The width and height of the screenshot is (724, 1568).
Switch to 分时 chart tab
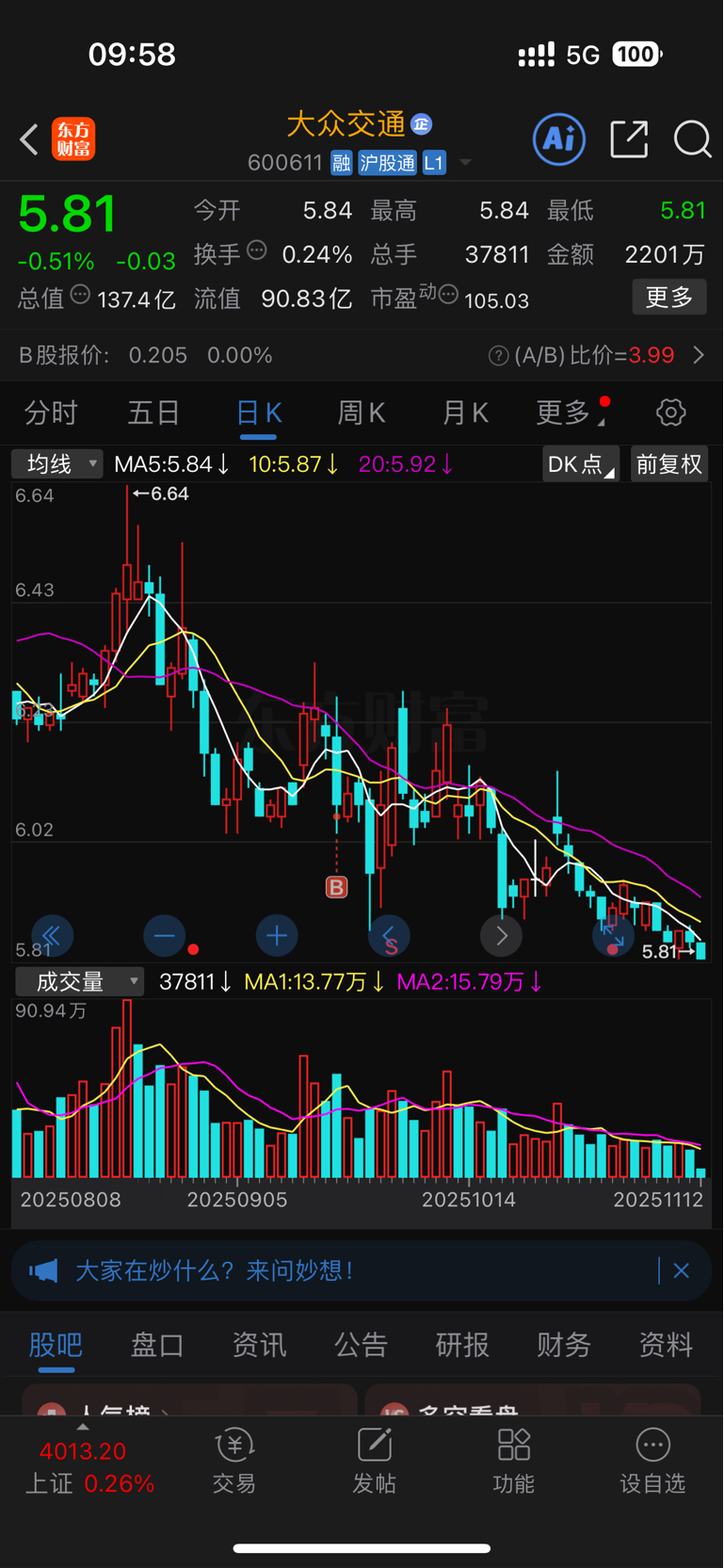coord(51,412)
